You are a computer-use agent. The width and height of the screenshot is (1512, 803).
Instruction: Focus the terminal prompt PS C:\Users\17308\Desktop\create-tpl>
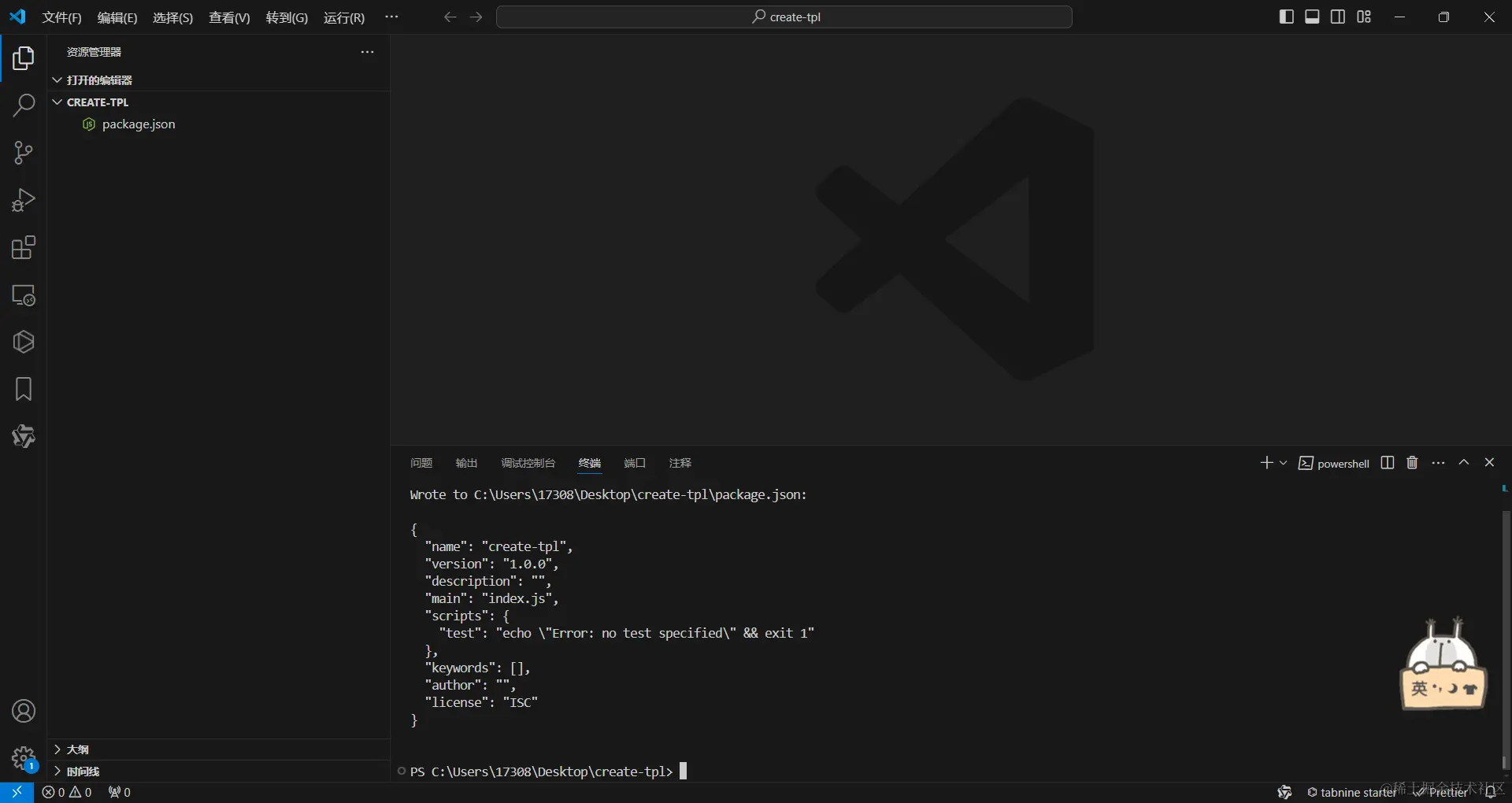pyautogui.click(x=542, y=772)
